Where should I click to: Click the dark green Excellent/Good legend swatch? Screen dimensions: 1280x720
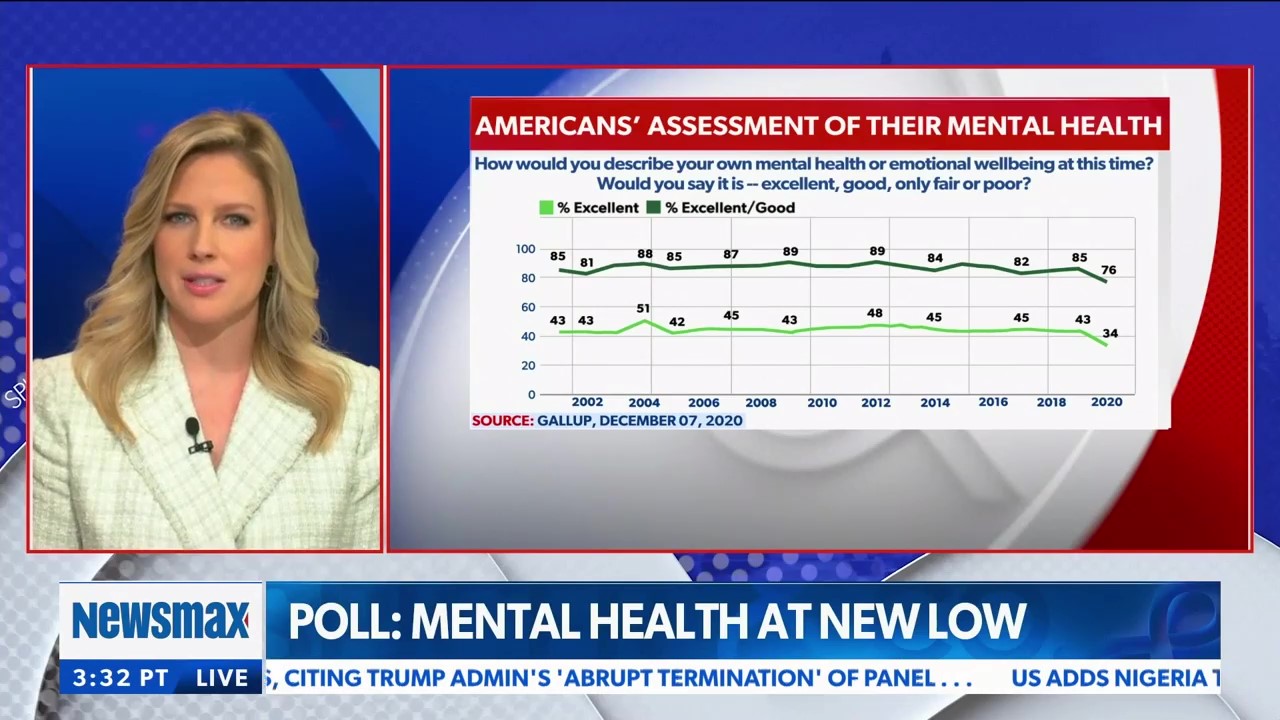(x=655, y=208)
